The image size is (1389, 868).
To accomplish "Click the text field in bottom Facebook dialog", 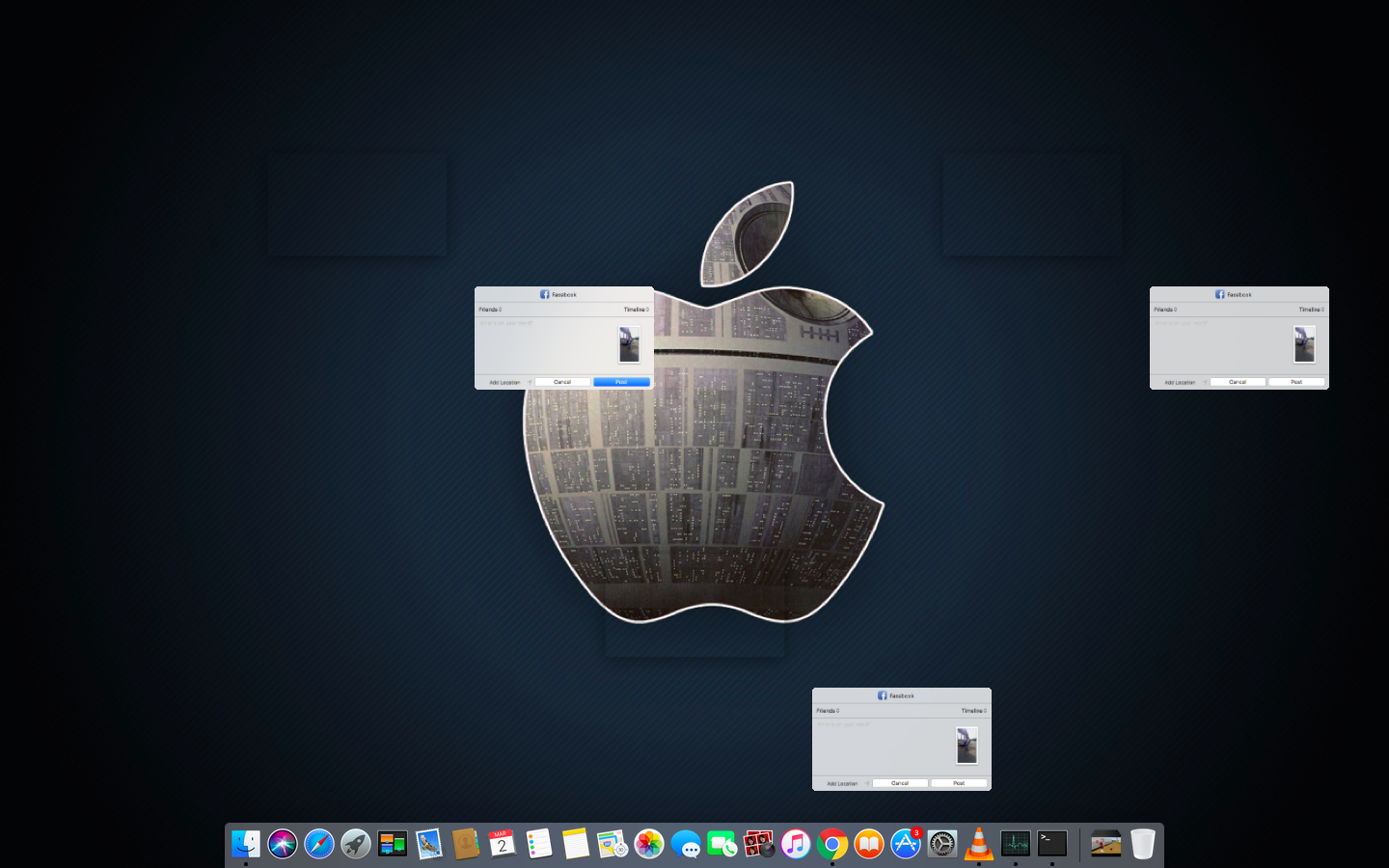I will click(884, 746).
